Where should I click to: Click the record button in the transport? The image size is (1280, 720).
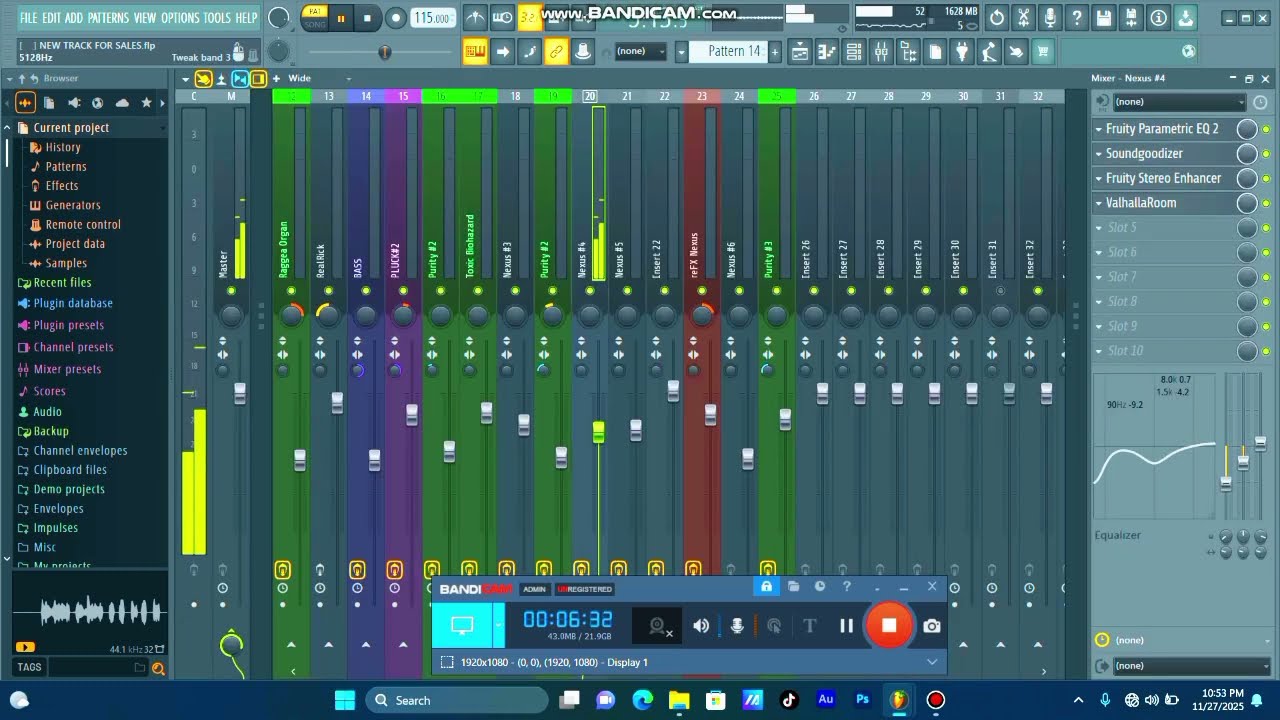396,18
